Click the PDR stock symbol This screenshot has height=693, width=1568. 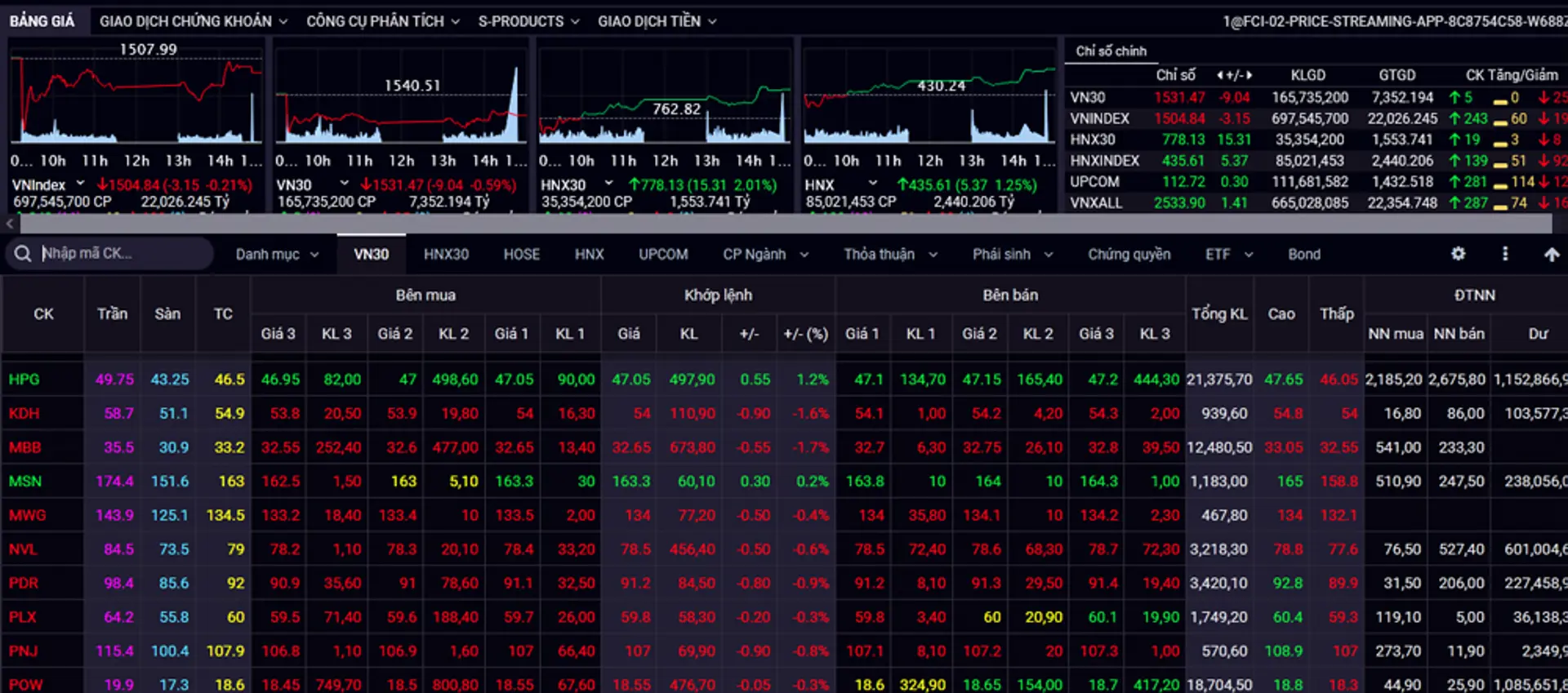pyautogui.click(x=24, y=584)
